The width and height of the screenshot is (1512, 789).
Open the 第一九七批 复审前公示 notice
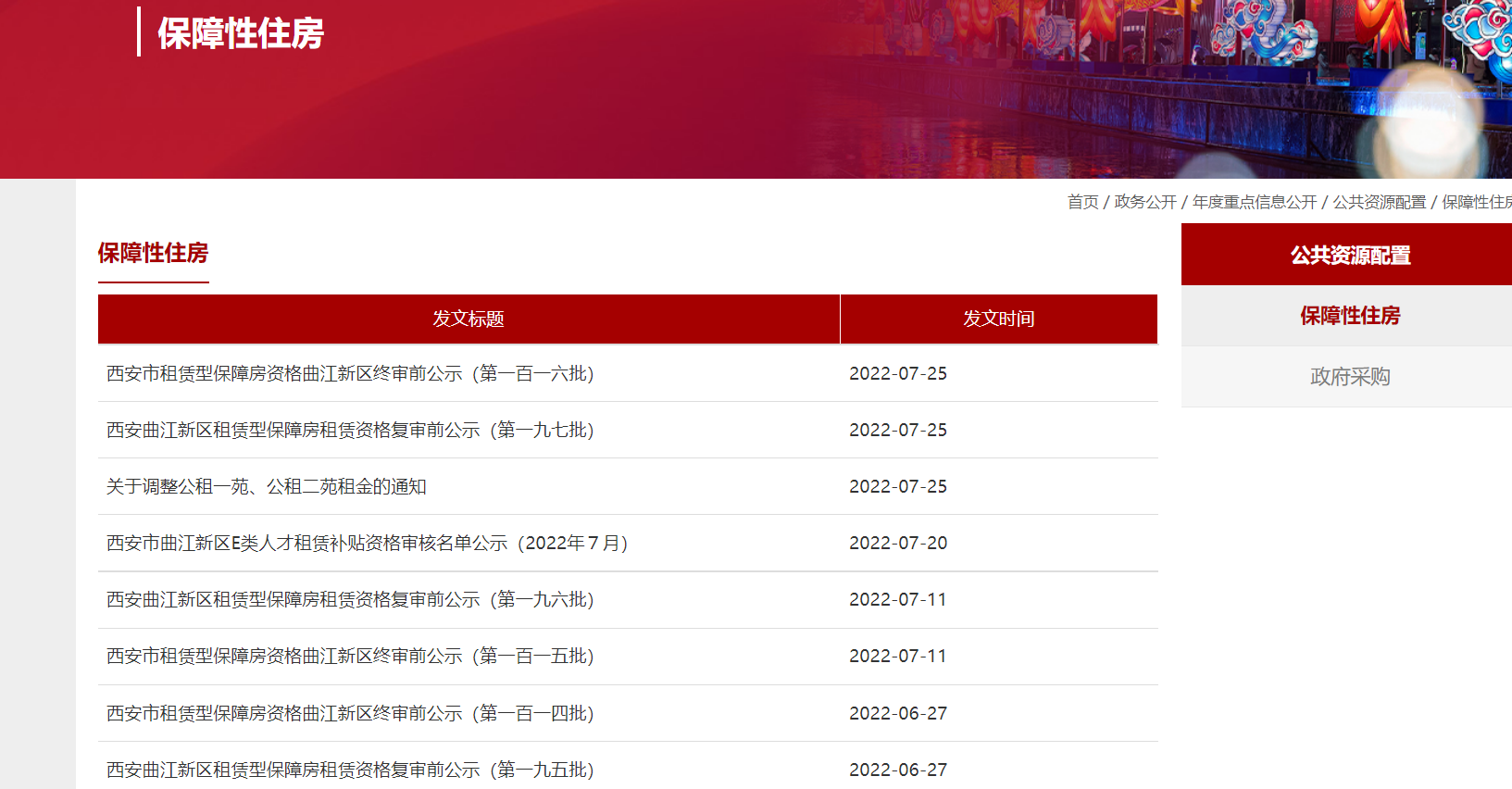pyautogui.click(x=350, y=430)
